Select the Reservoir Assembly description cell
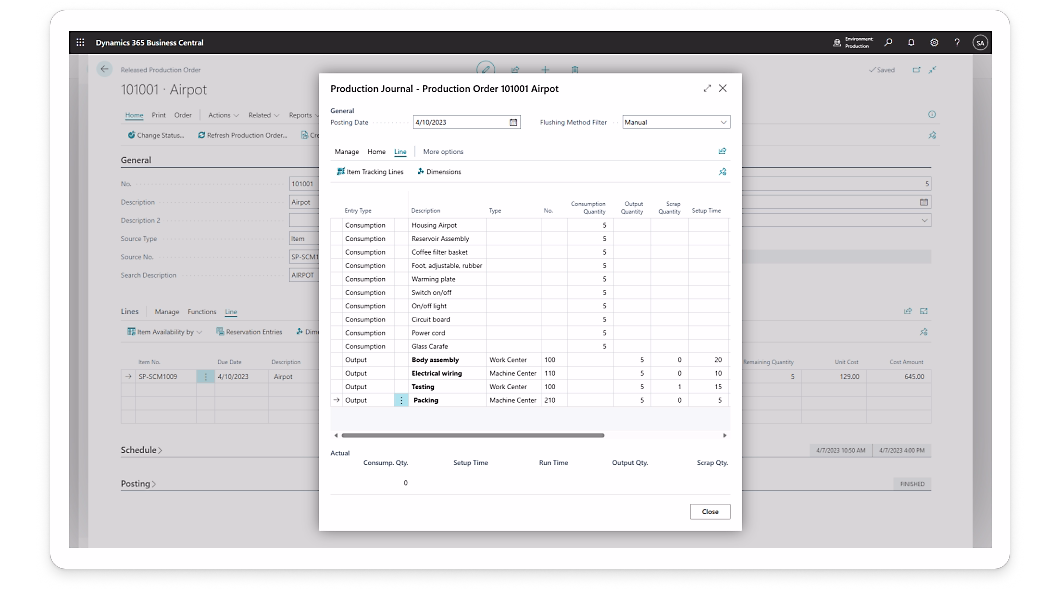Viewport: 1060px width, 596px height. point(447,239)
